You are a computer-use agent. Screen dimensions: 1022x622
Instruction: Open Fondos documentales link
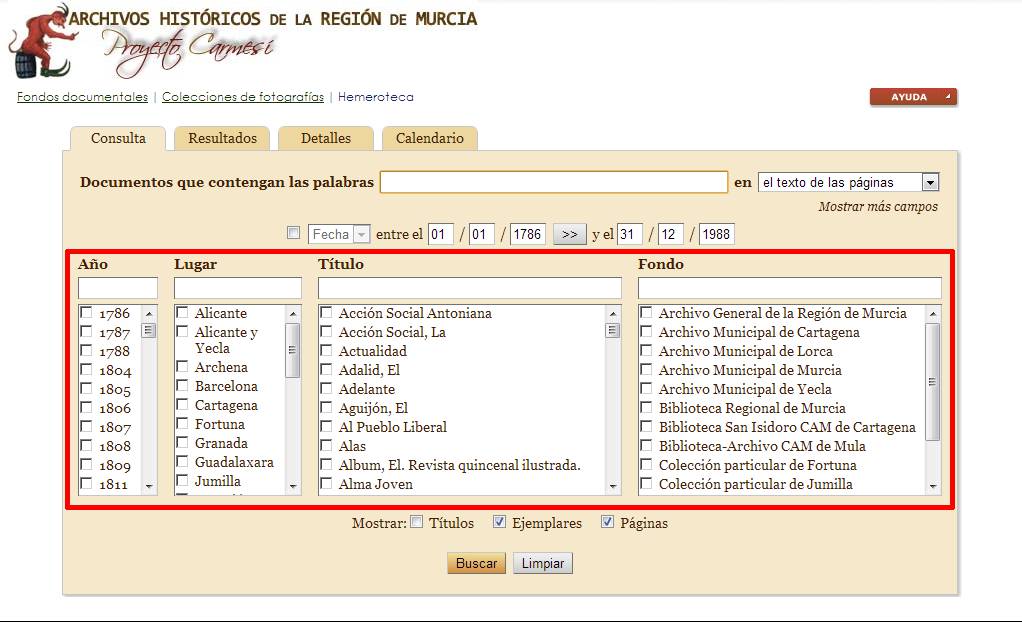click(82, 96)
